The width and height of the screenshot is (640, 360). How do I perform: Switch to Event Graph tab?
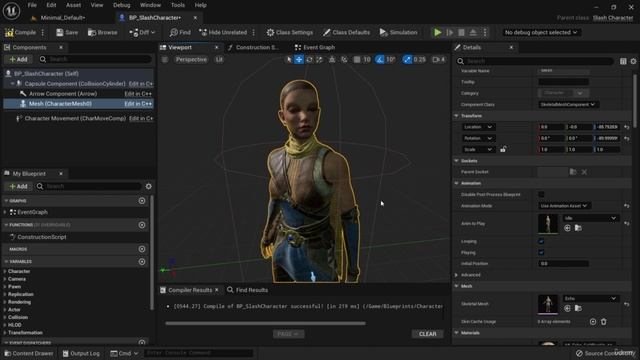tap(314, 47)
